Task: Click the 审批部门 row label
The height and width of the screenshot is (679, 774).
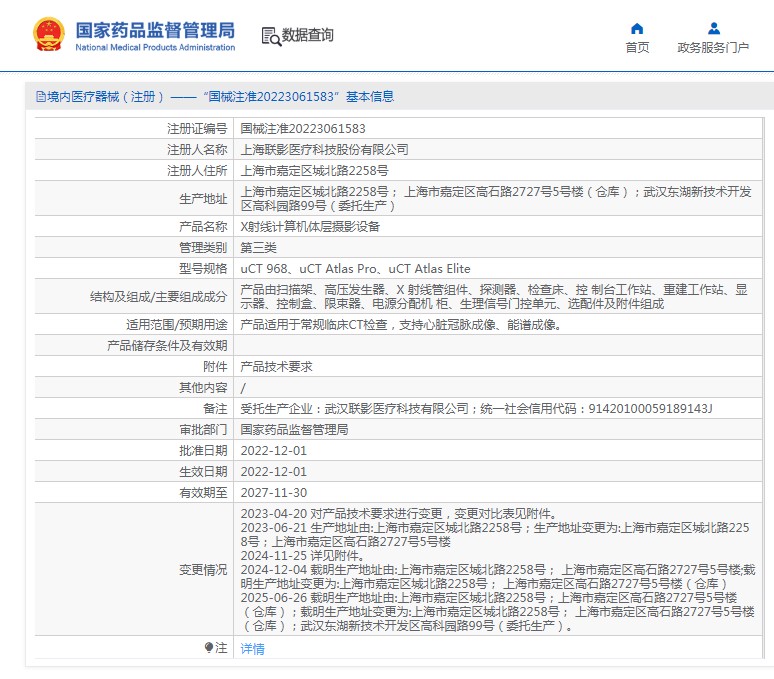Action: (x=203, y=429)
